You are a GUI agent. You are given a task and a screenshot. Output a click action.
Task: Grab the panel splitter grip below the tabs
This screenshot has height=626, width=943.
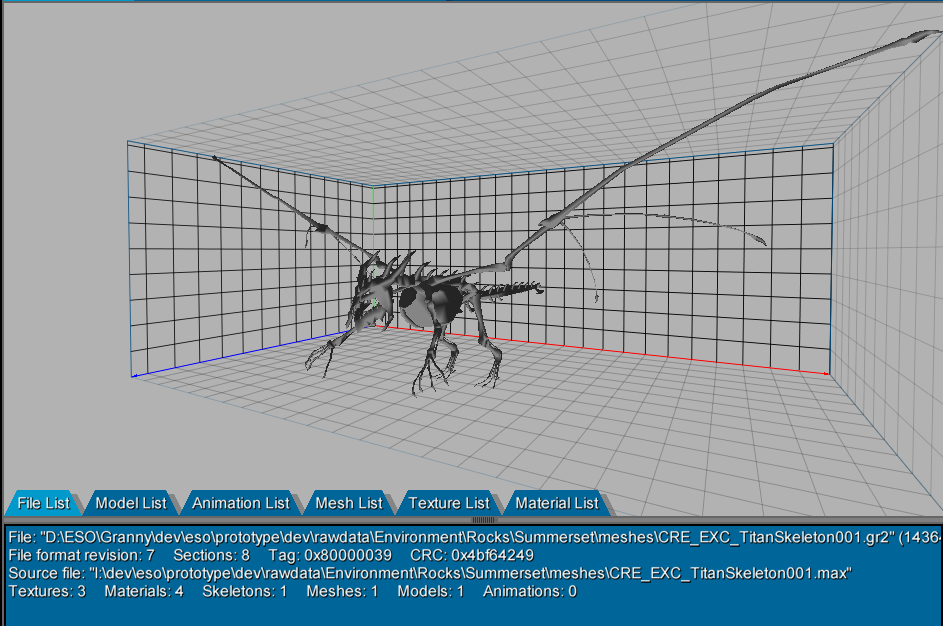tap(484, 520)
